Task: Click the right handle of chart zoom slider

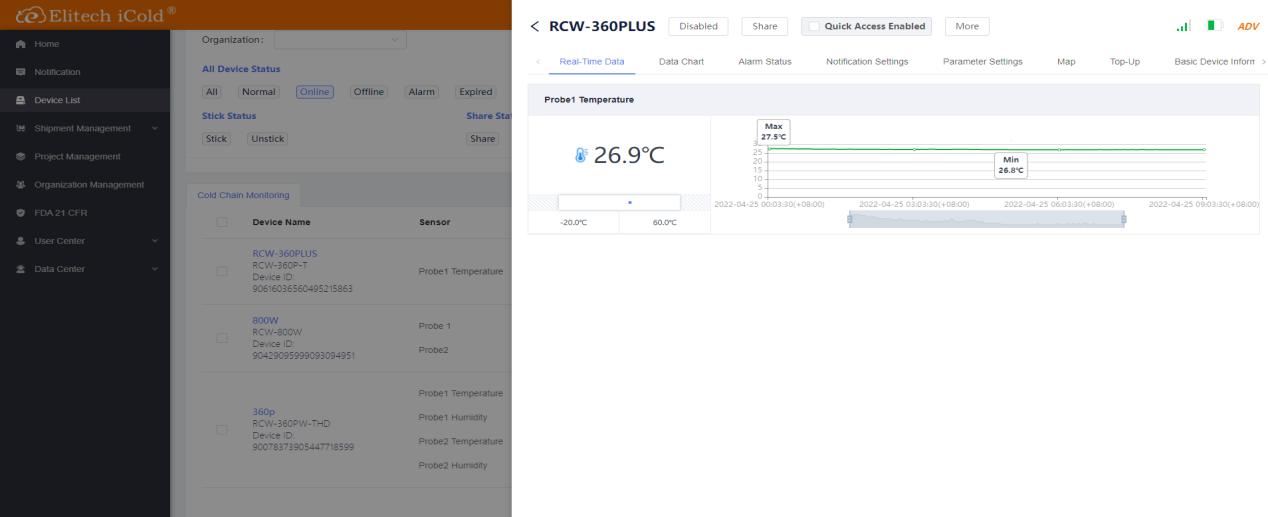Action: tap(1124, 219)
